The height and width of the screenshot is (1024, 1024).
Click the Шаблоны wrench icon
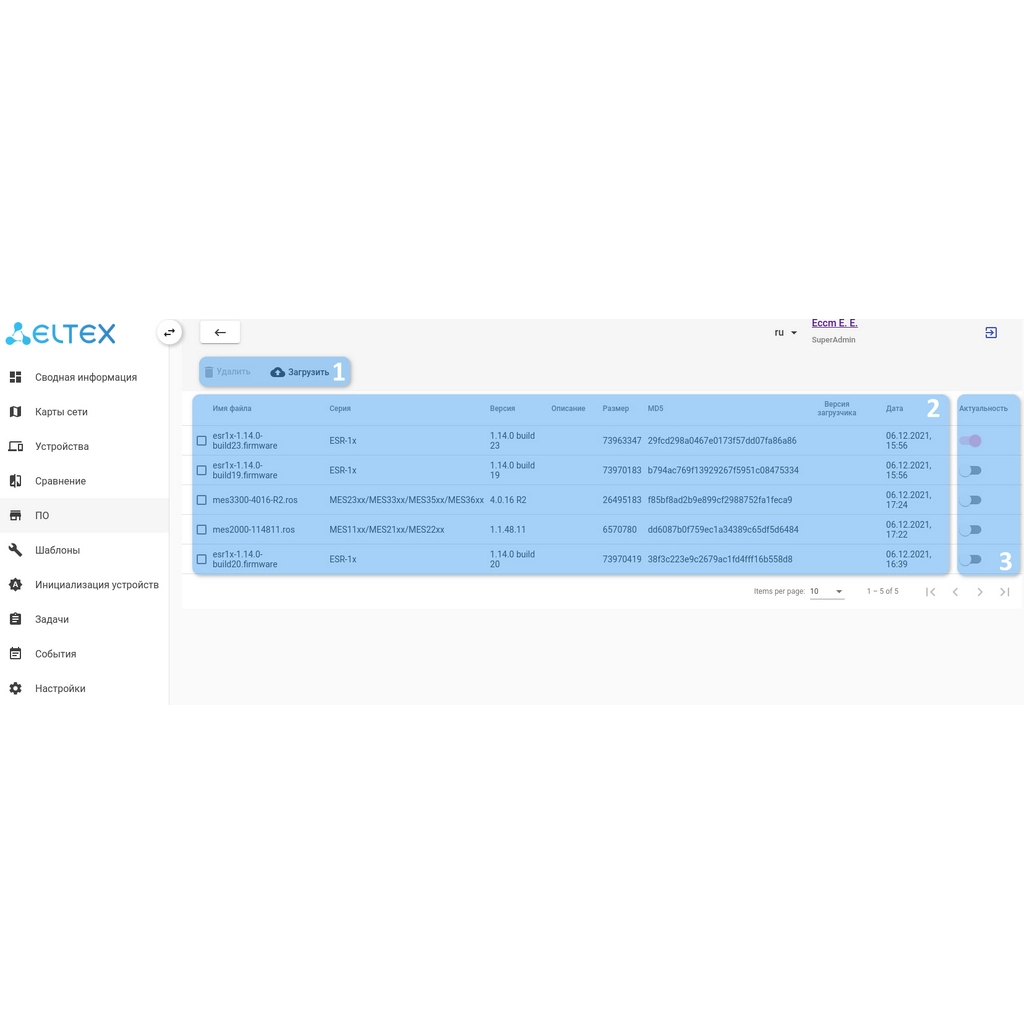[x=16, y=550]
